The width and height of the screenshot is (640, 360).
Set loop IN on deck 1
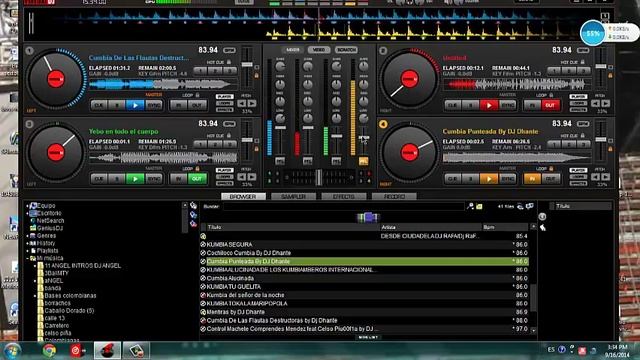coord(178,105)
